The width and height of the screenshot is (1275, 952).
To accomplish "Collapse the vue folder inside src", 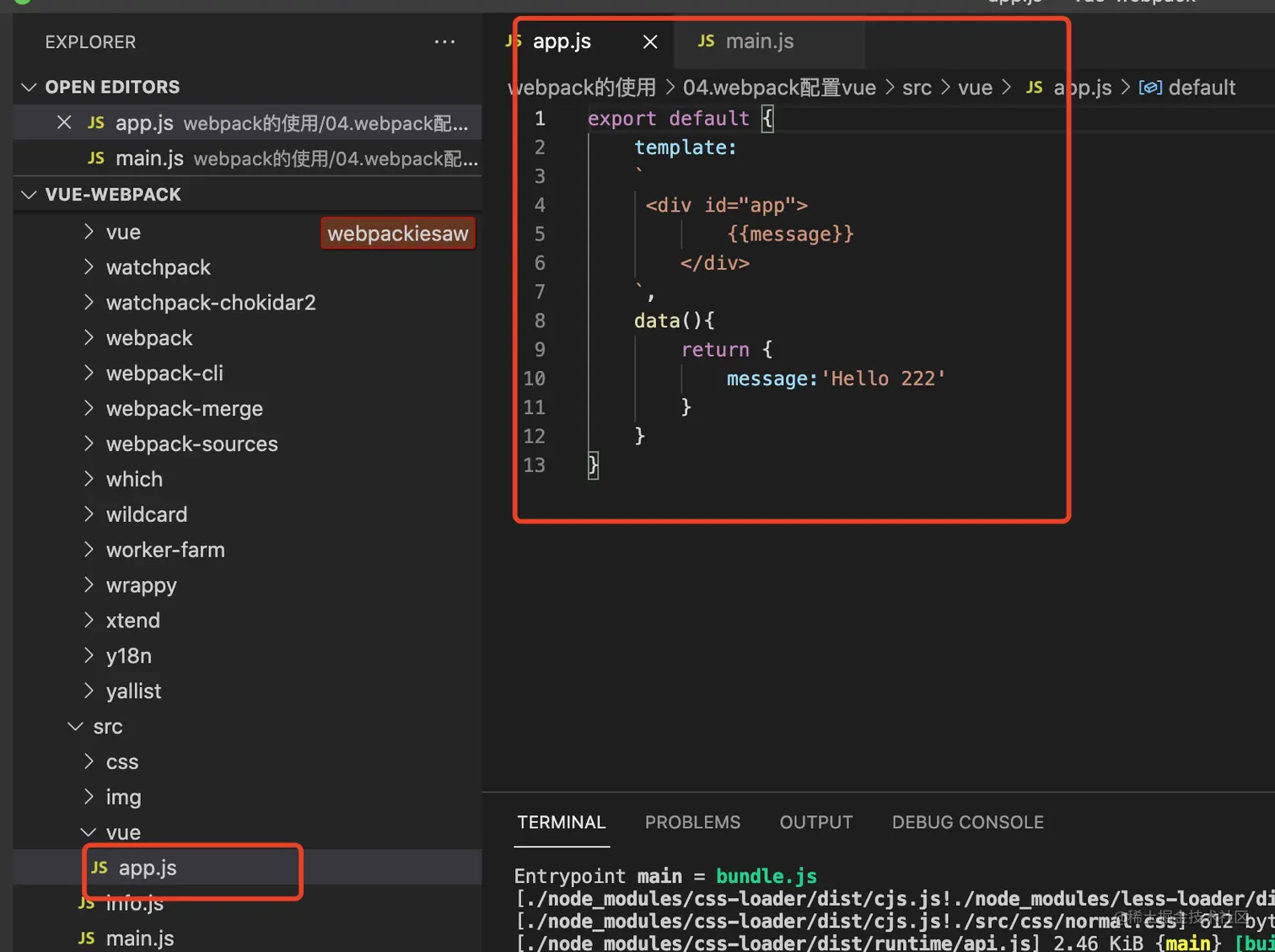I will pos(89,833).
